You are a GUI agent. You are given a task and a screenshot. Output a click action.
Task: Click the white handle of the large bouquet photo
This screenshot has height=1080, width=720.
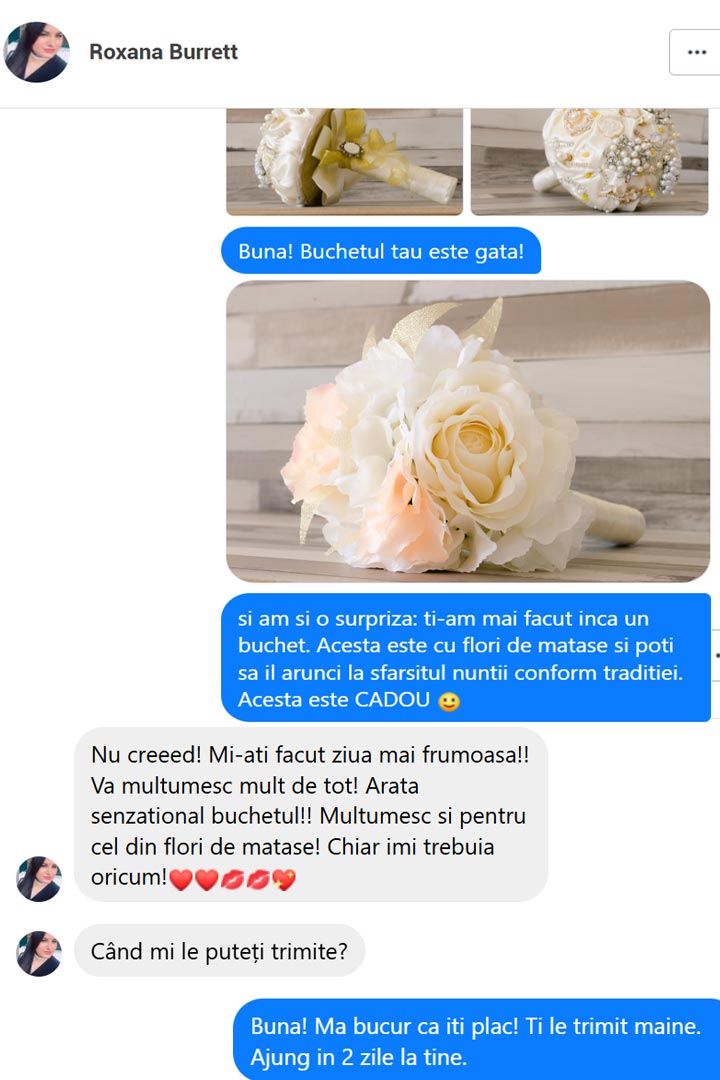click(610, 520)
